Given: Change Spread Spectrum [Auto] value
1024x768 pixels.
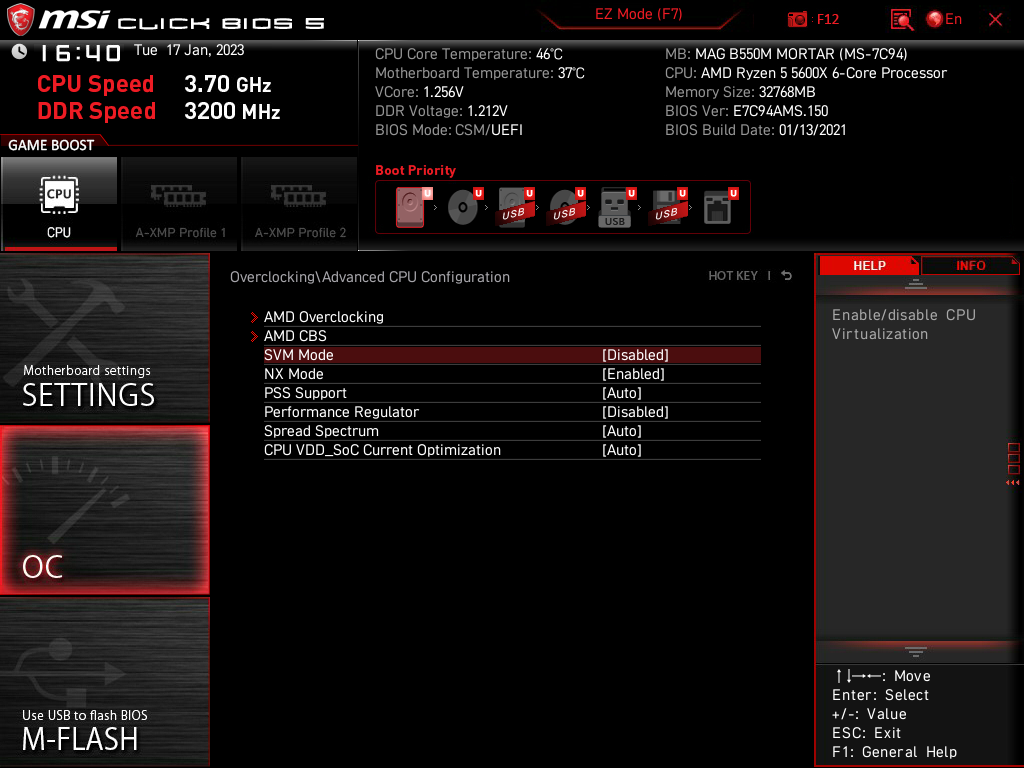Looking at the screenshot, I should [622, 430].
